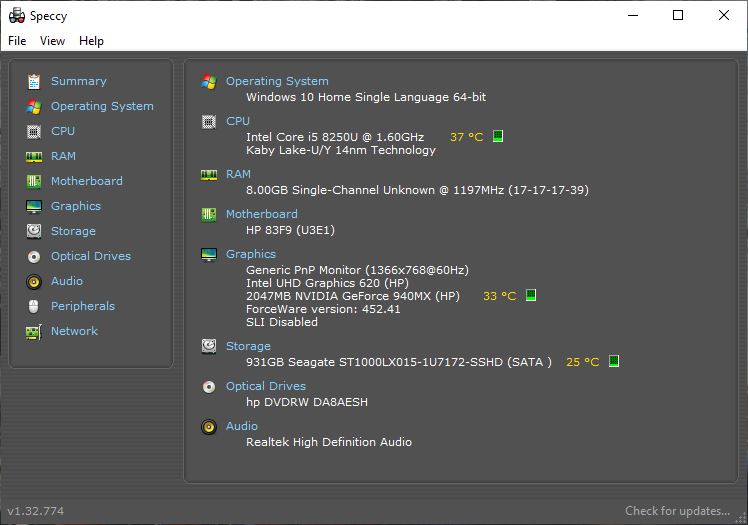Click RAM heading link in summary
Viewport: 748px width, 525px height.
pyautogui.click(x=239, y=174)
